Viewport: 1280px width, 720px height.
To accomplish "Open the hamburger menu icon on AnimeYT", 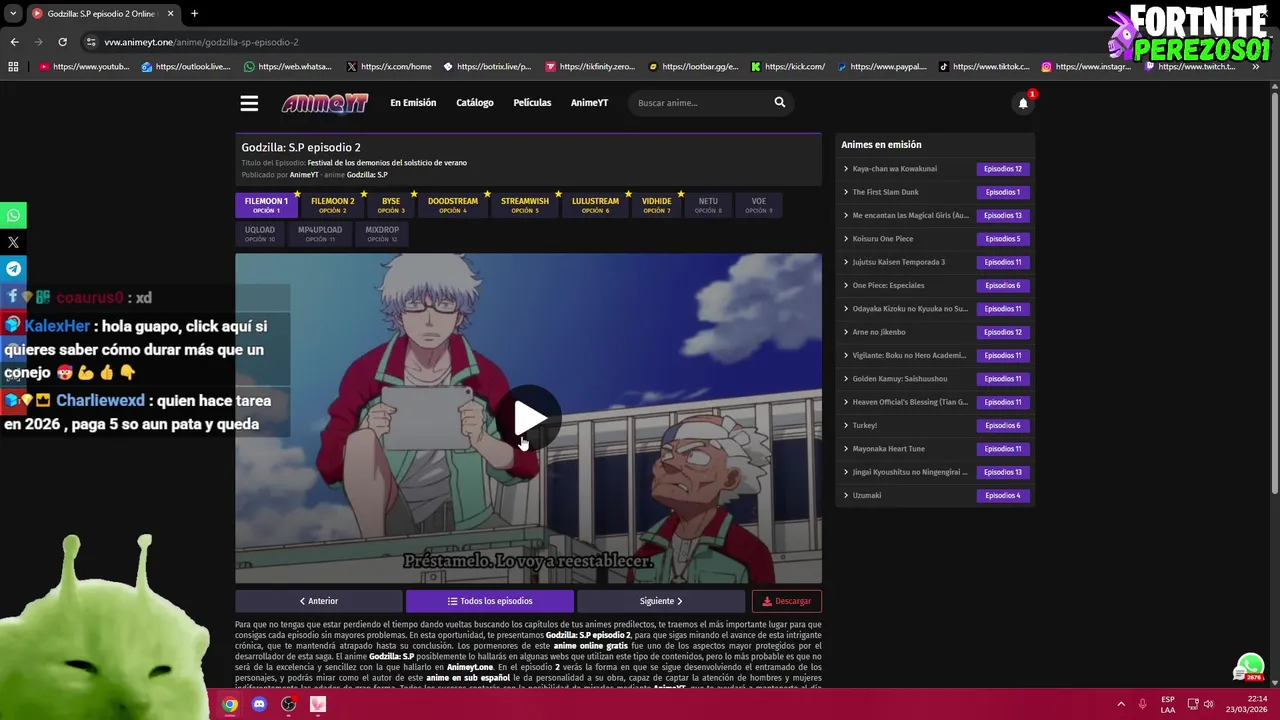I will [249, 103].
